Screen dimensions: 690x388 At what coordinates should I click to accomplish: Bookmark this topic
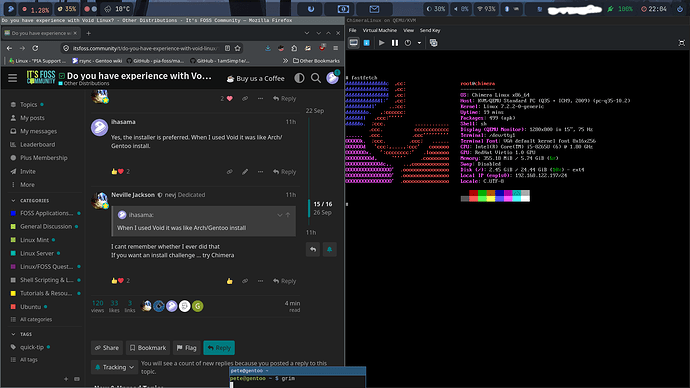148,348
